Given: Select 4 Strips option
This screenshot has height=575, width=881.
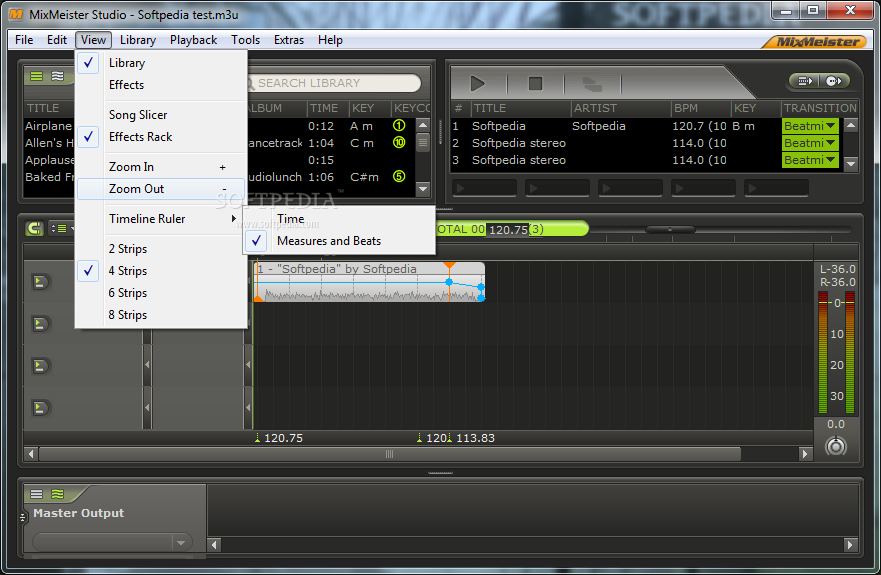Looking at the screenshot, I should [x=161, y=271].
